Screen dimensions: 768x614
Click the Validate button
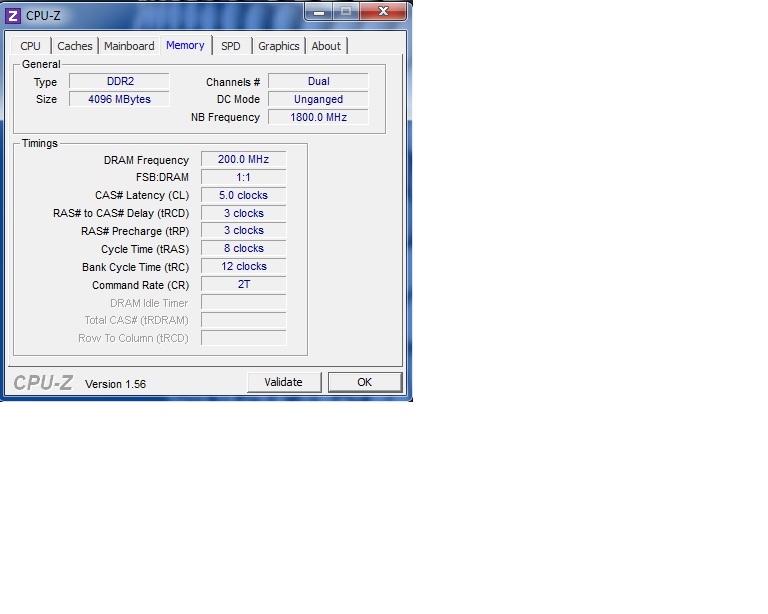284,382
